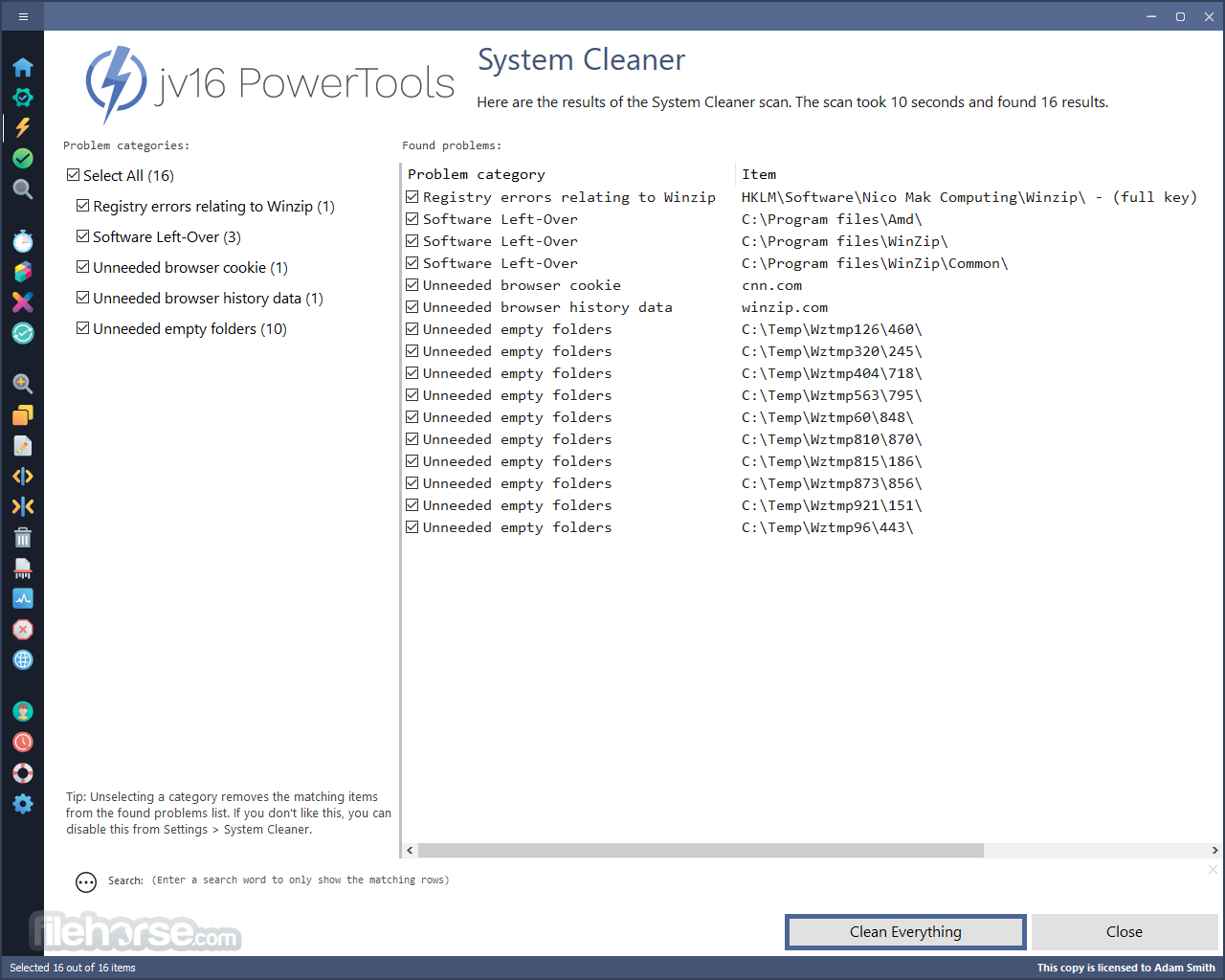Viewport: 1225px width, 980px height.
Task: Click the user avatar sidebar icon
Action: pyautogui.click(x=23, y=712)
